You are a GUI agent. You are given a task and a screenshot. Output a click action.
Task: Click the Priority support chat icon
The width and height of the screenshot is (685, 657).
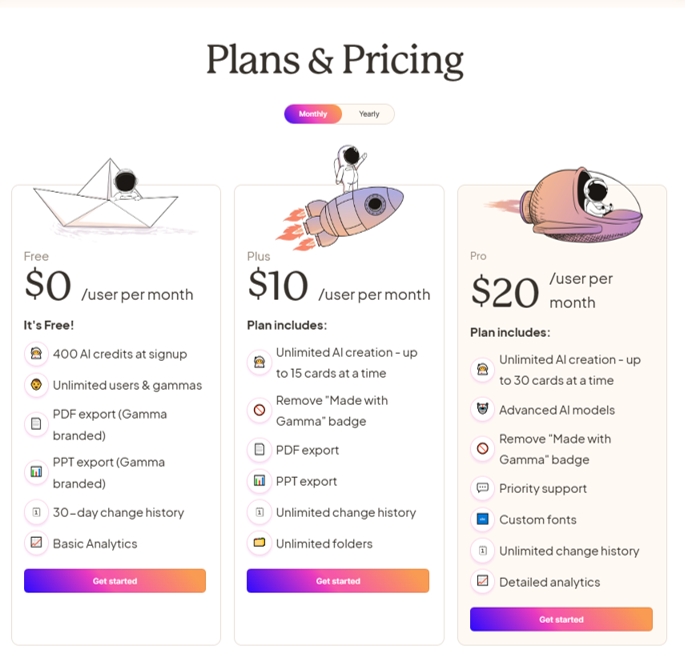(483, 488)
